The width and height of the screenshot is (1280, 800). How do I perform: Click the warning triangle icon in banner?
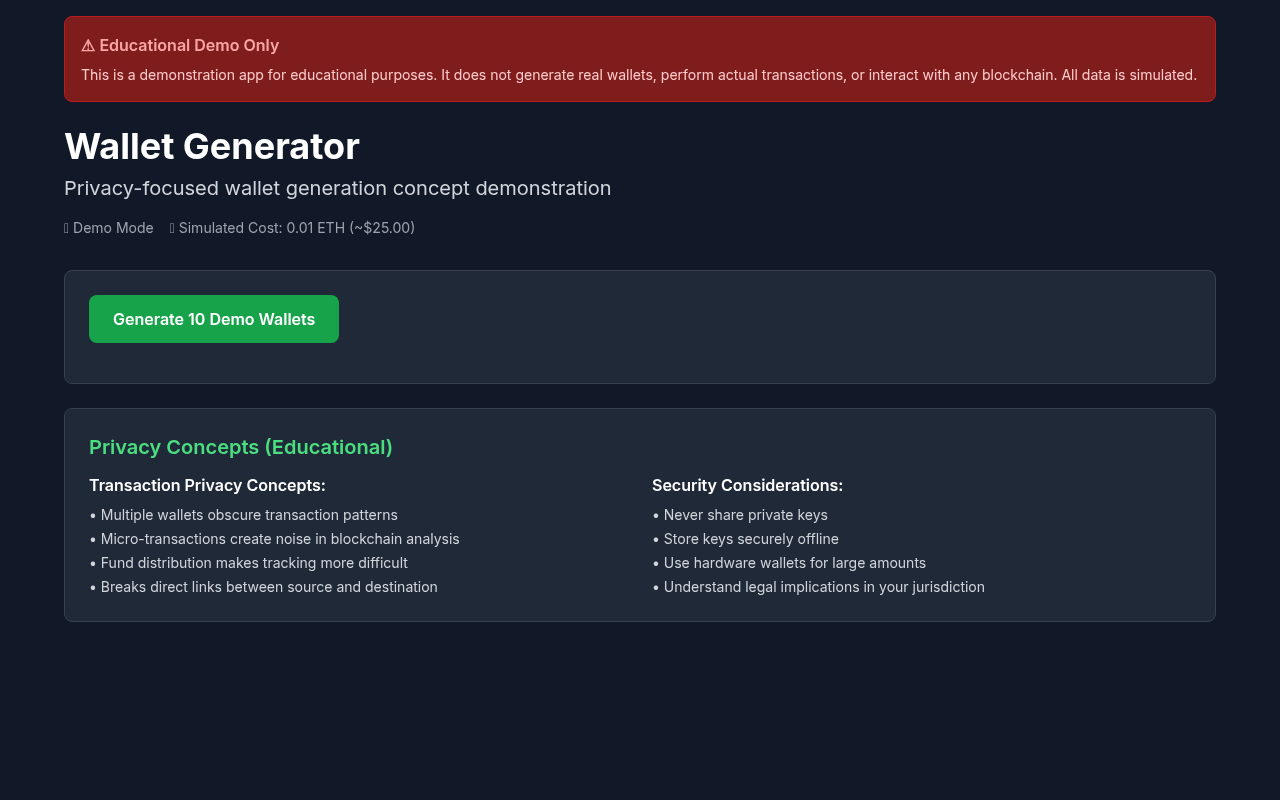pos(88,46)
